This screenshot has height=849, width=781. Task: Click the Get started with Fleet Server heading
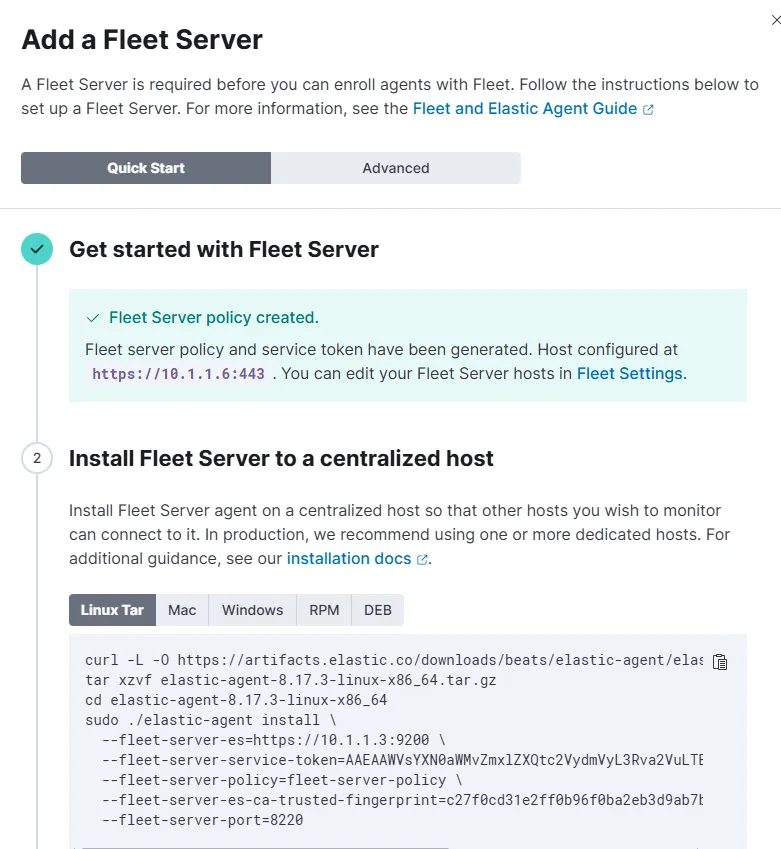pyautogui.click(x=224, y=249)
